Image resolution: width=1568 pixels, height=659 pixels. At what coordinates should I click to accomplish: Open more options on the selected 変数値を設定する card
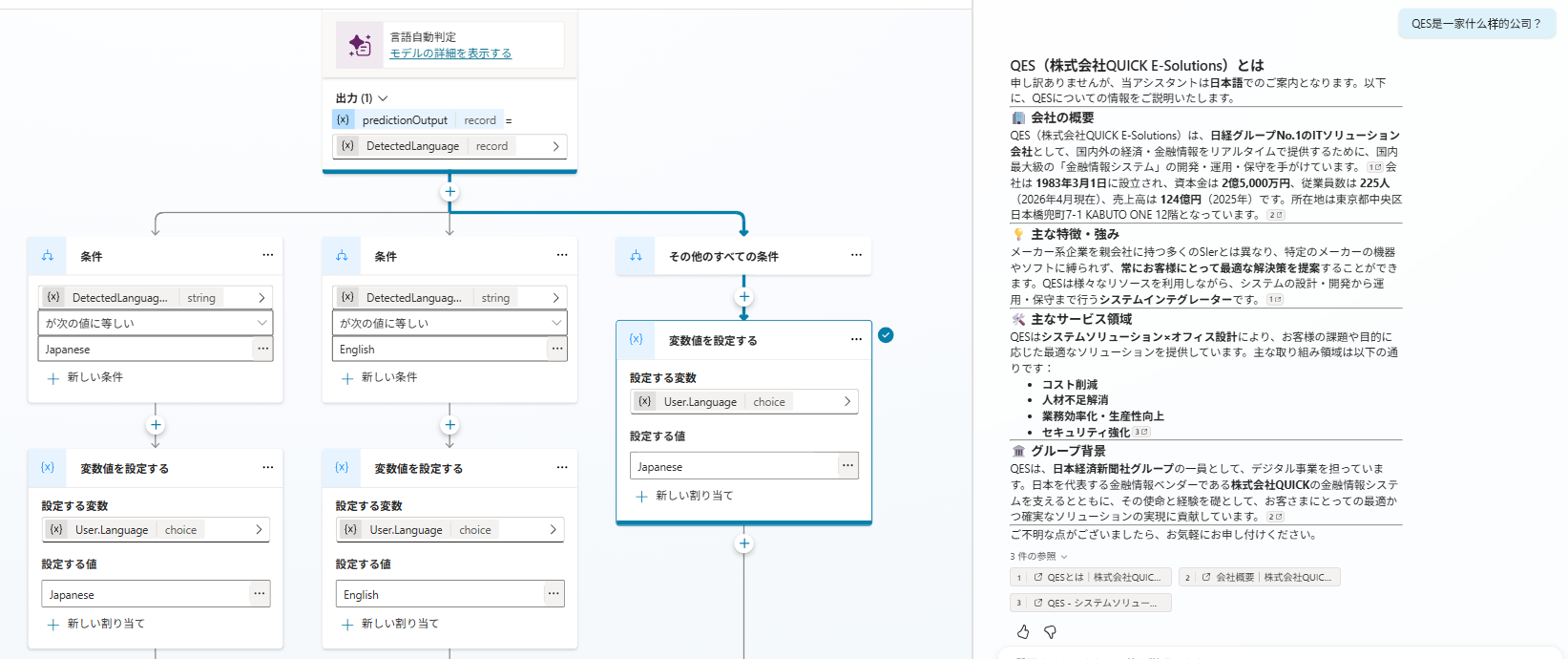856,339
